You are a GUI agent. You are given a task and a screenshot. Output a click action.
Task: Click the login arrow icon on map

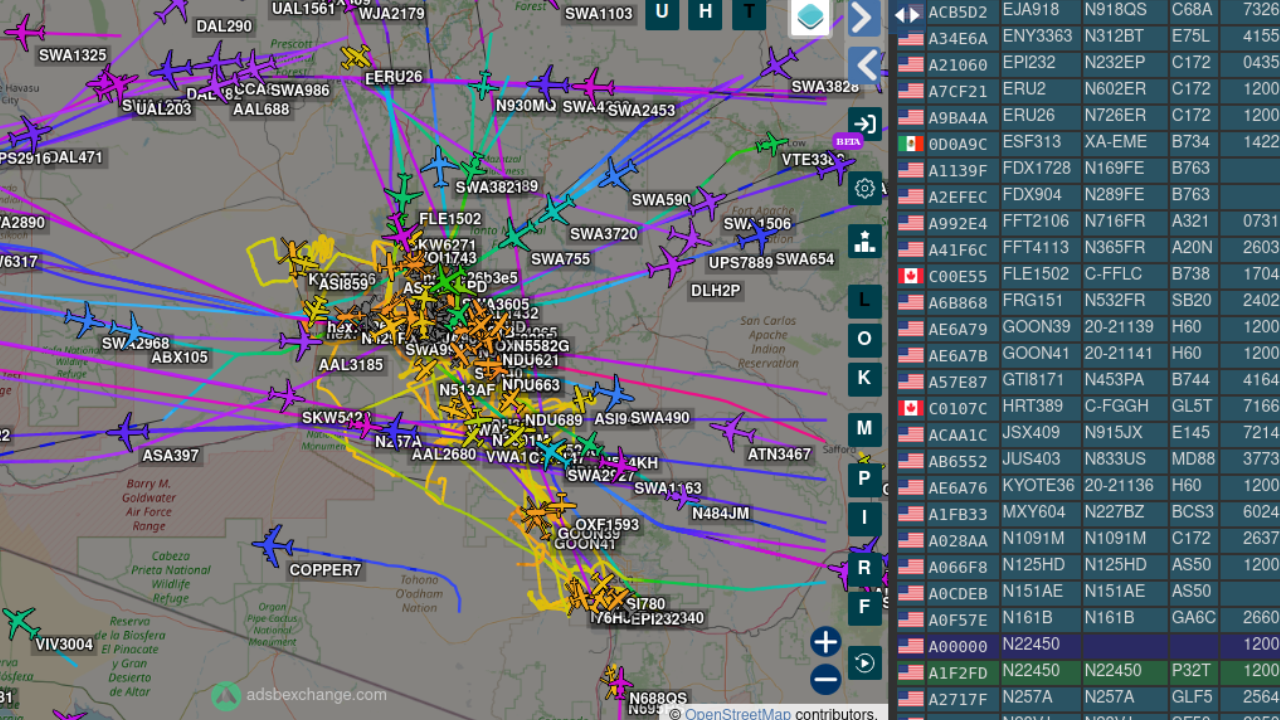865,125
